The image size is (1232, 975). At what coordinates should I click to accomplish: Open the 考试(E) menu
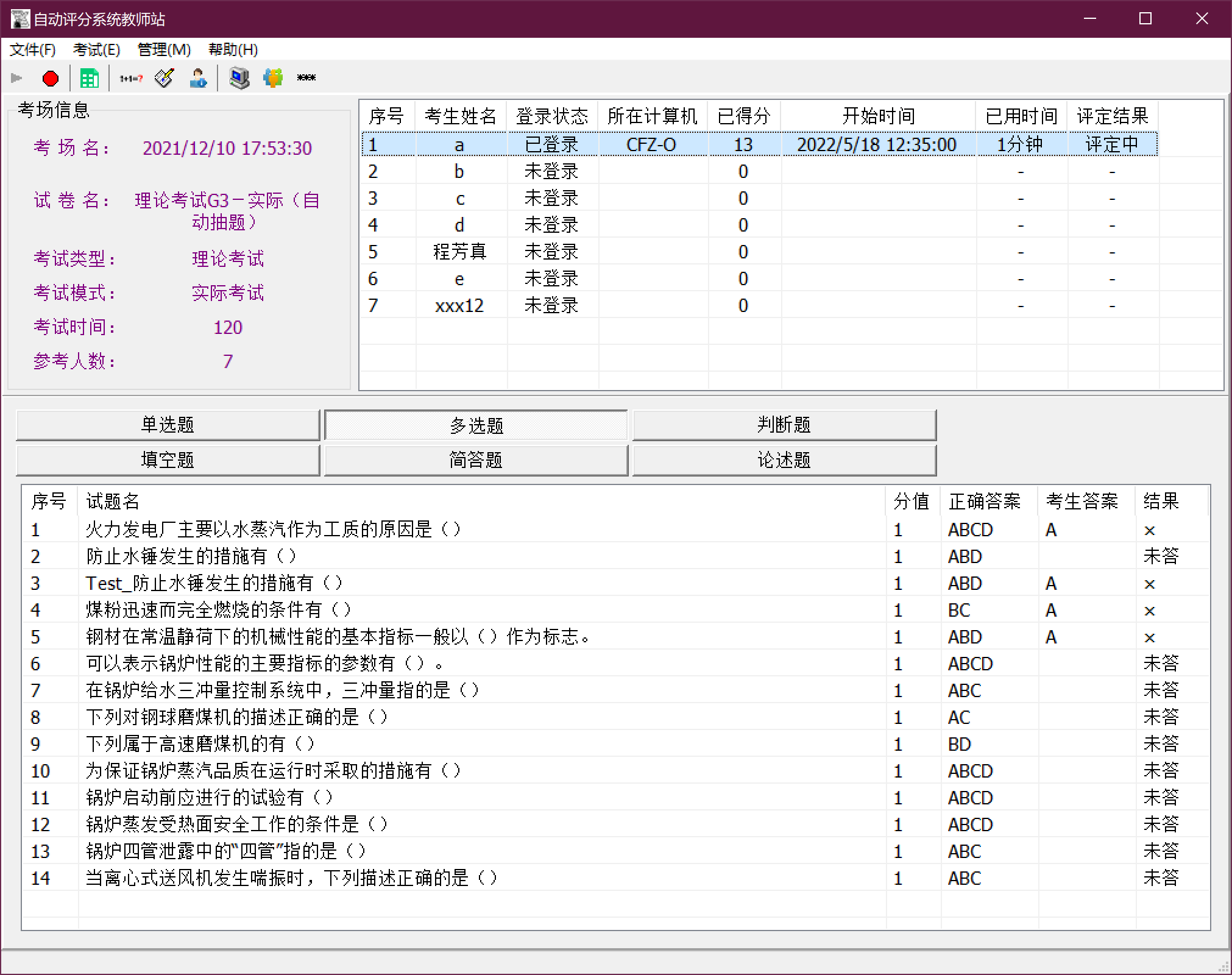[x=96, y=50]
